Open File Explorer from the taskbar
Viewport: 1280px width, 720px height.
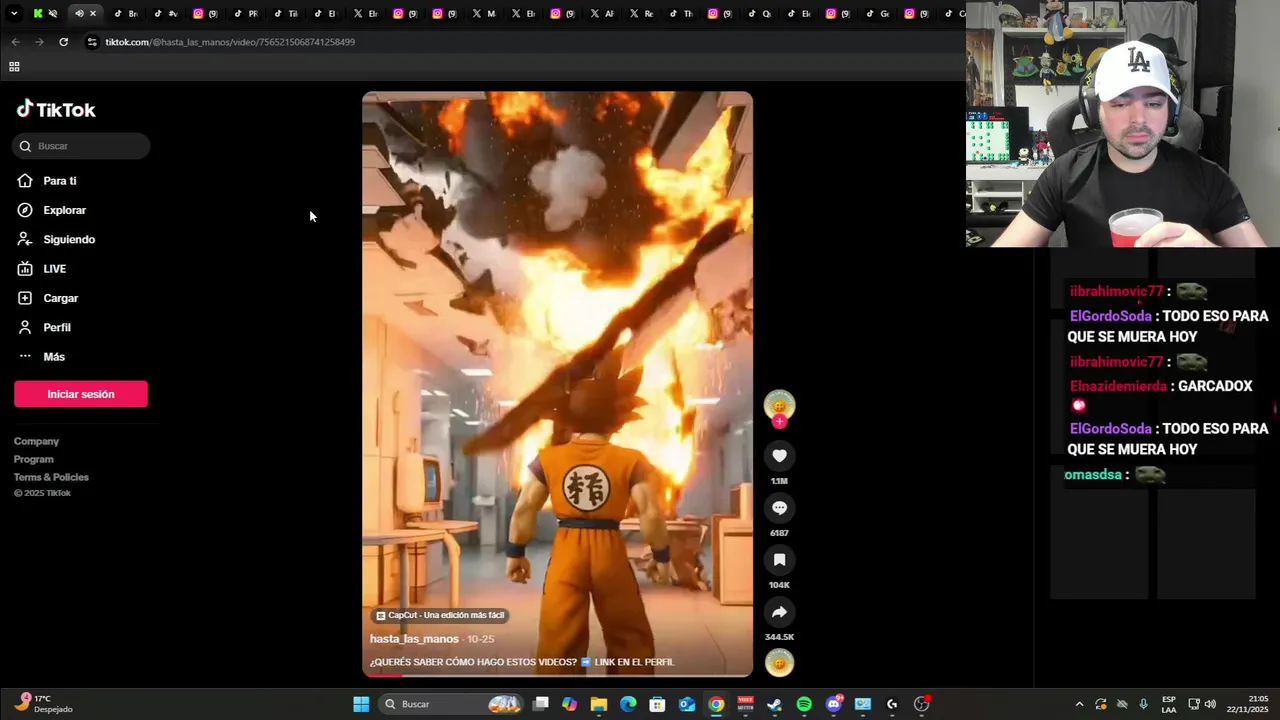tap(598, 704)
